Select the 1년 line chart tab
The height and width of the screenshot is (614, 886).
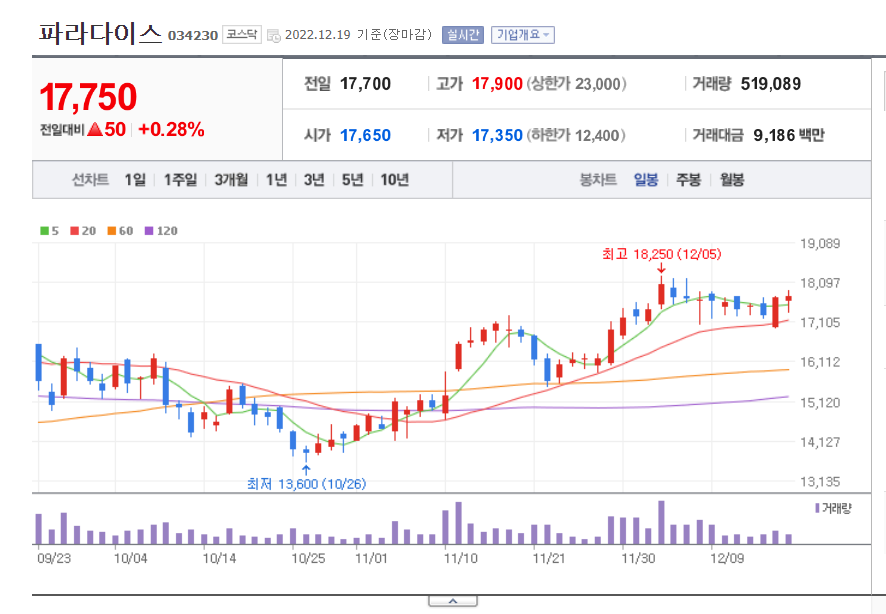[x=276, y=180]
